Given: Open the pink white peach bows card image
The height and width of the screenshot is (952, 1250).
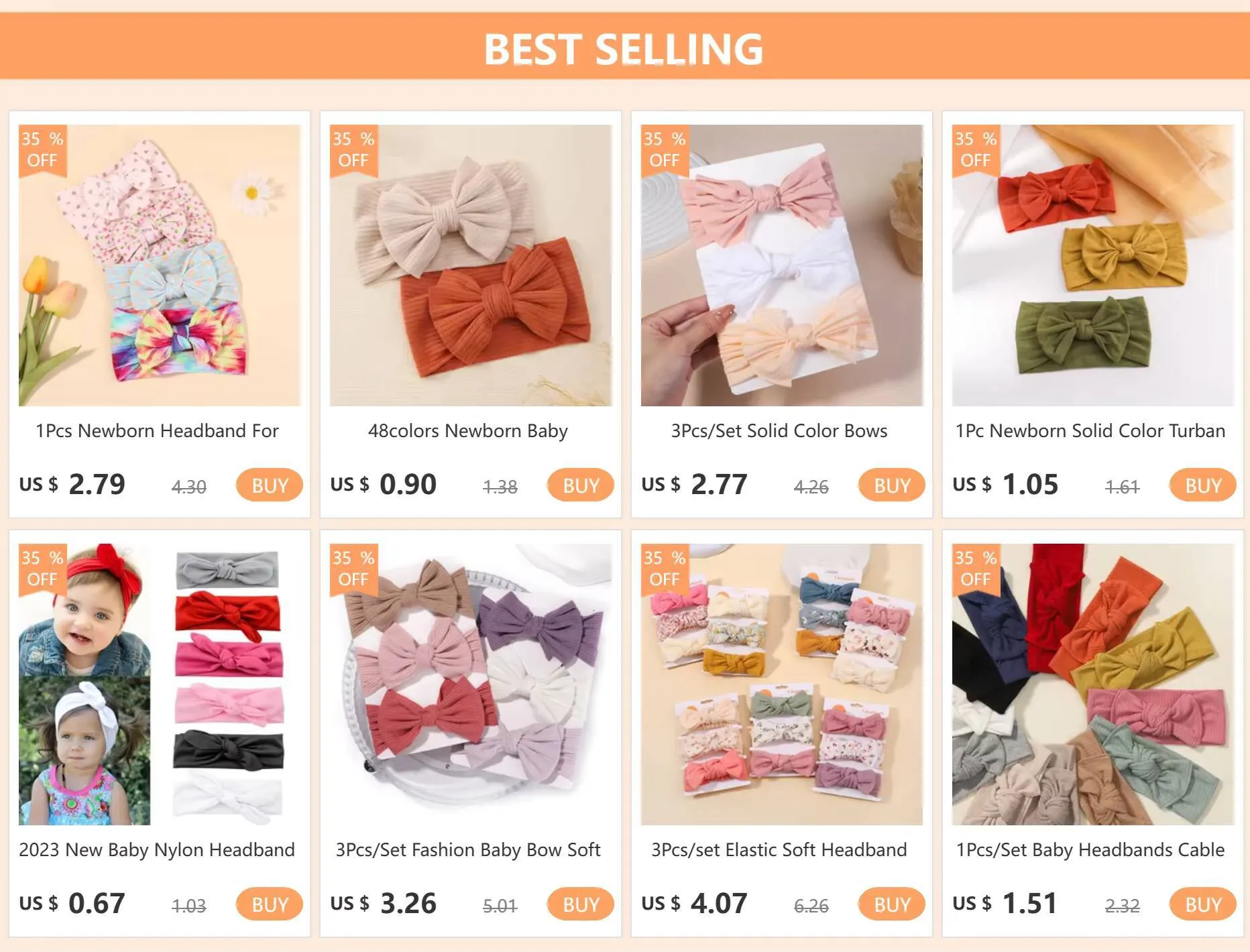Looking at the screenshot, I should click(x=782, y=265).
